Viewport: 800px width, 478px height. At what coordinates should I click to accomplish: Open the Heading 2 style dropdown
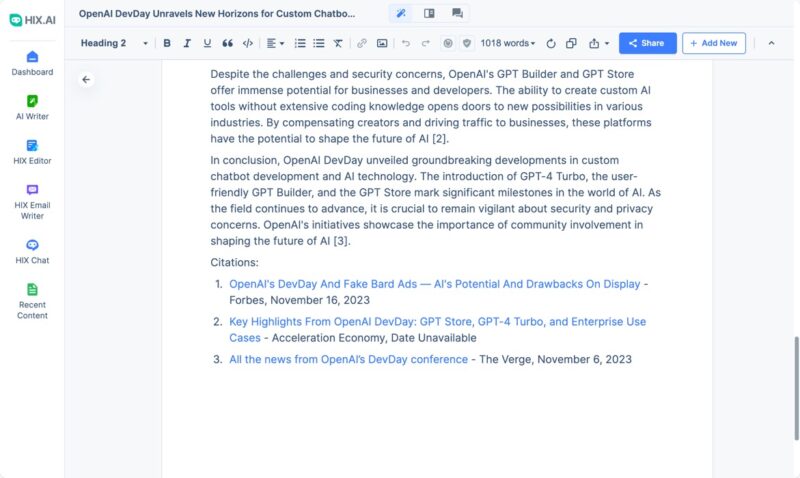[x=114, y=43]
